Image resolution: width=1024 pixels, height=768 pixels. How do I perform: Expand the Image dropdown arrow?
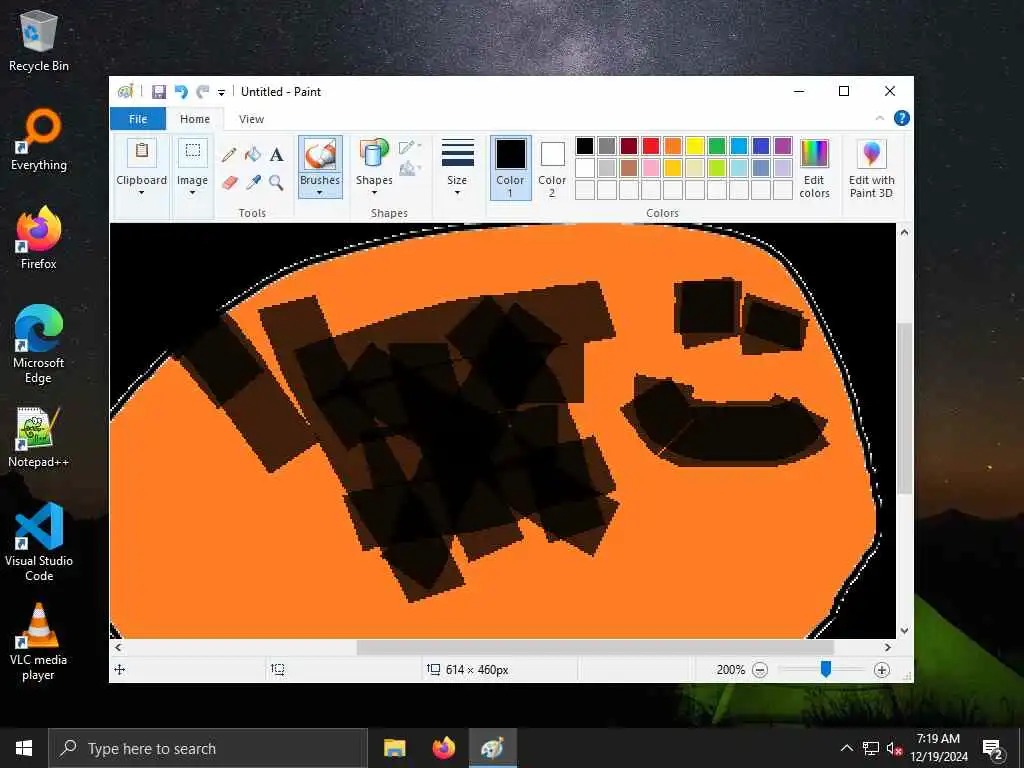193,193
